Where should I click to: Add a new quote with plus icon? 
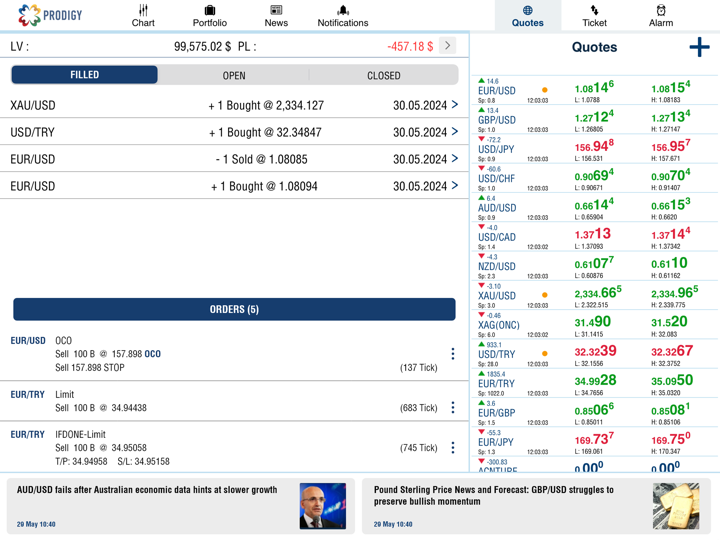tap(699, 47)
